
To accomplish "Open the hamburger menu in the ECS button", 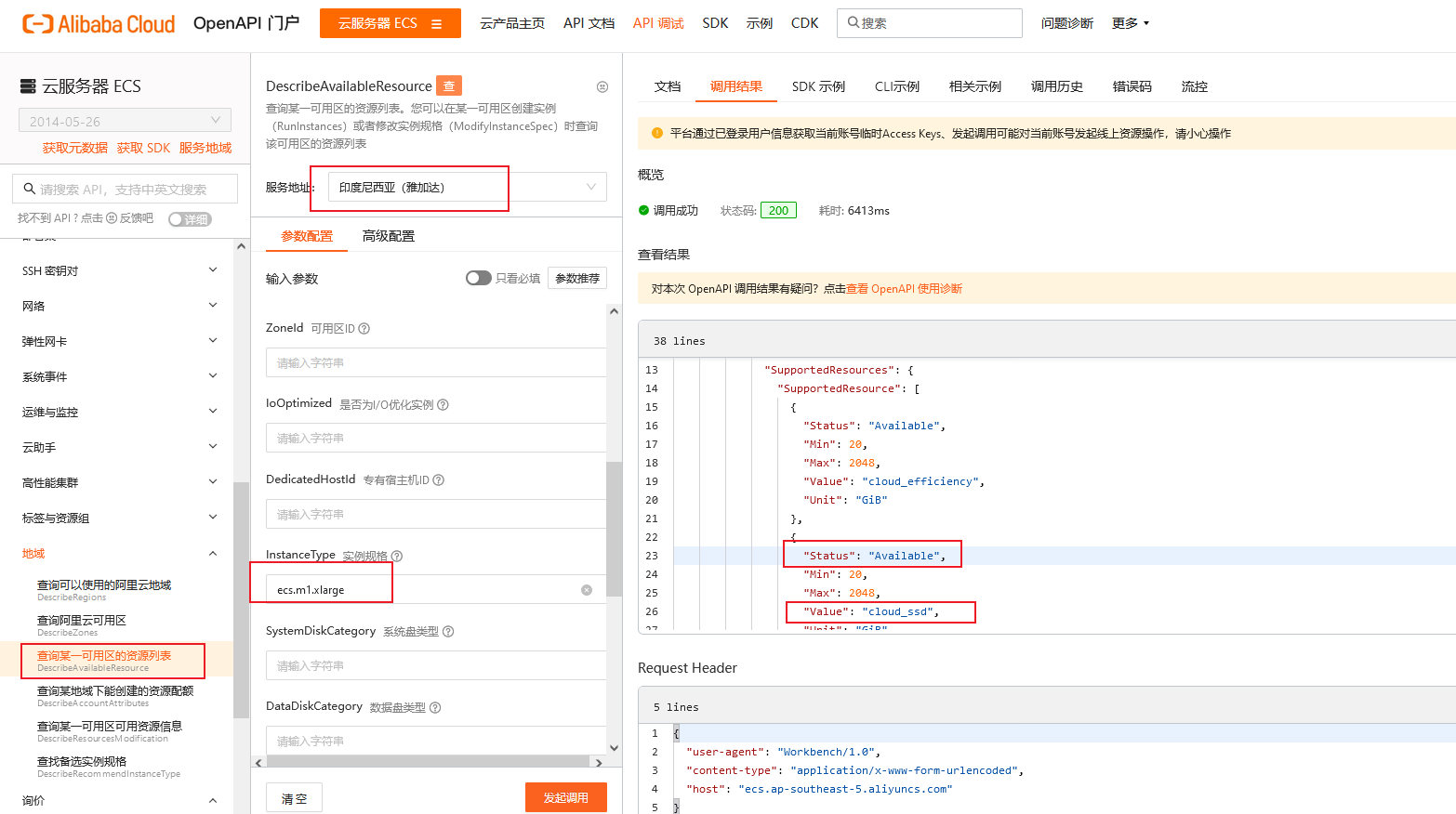I will pyautogui.click(x=436, y=24).
